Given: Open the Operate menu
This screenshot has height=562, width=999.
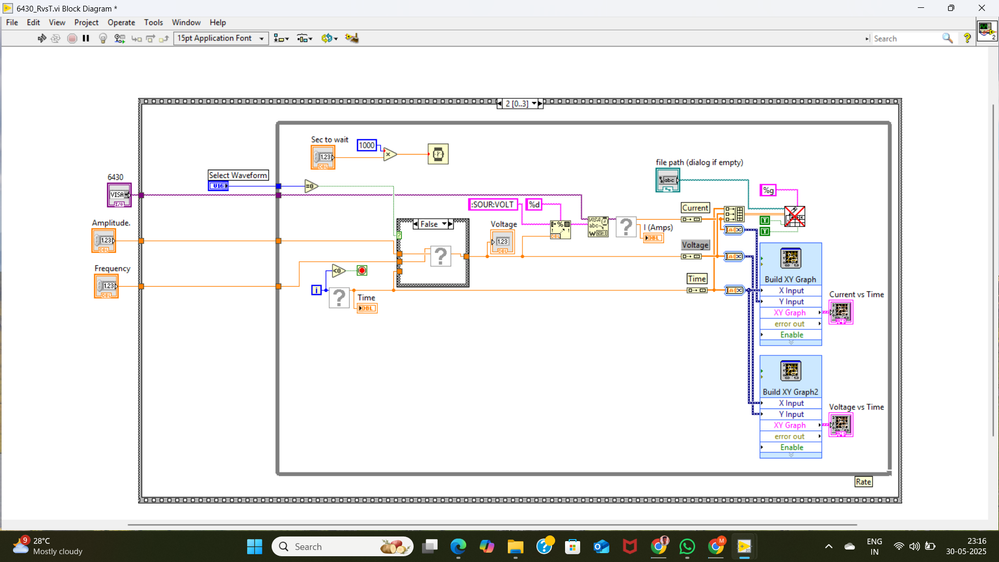Looking at the screenshot, I should click(x=121, y=22).
